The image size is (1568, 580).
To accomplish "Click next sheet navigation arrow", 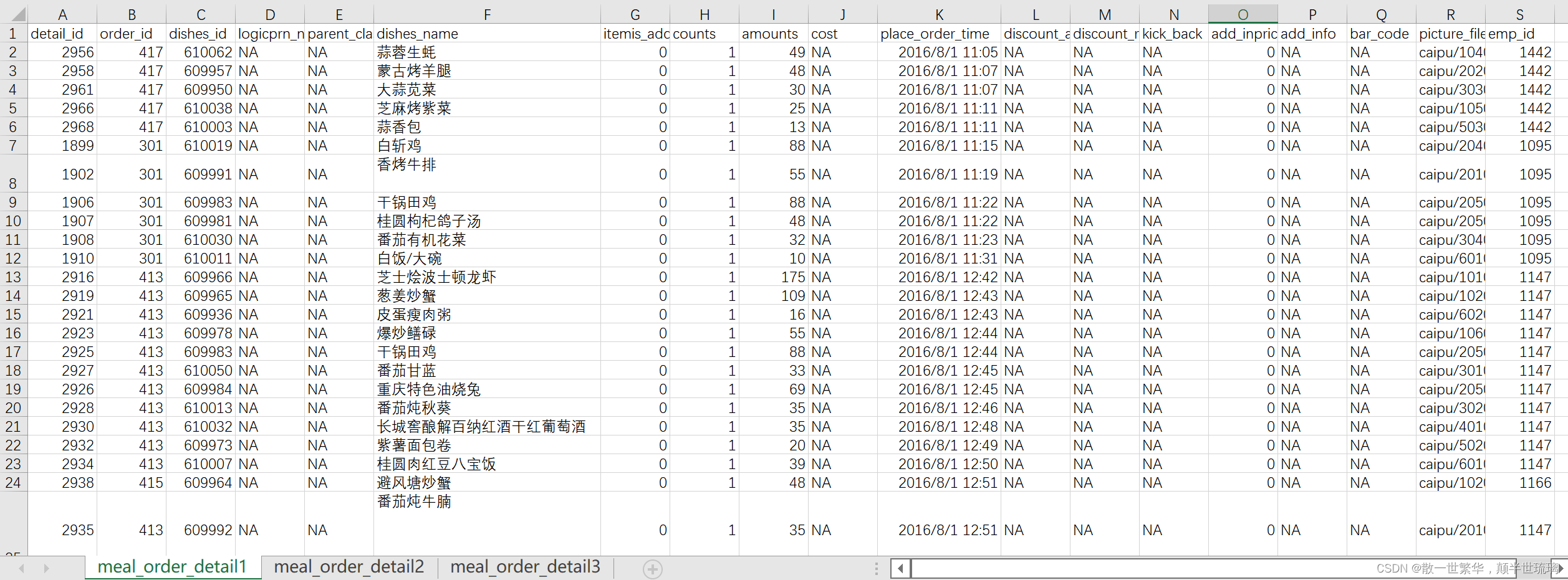I will coord(46,568).
